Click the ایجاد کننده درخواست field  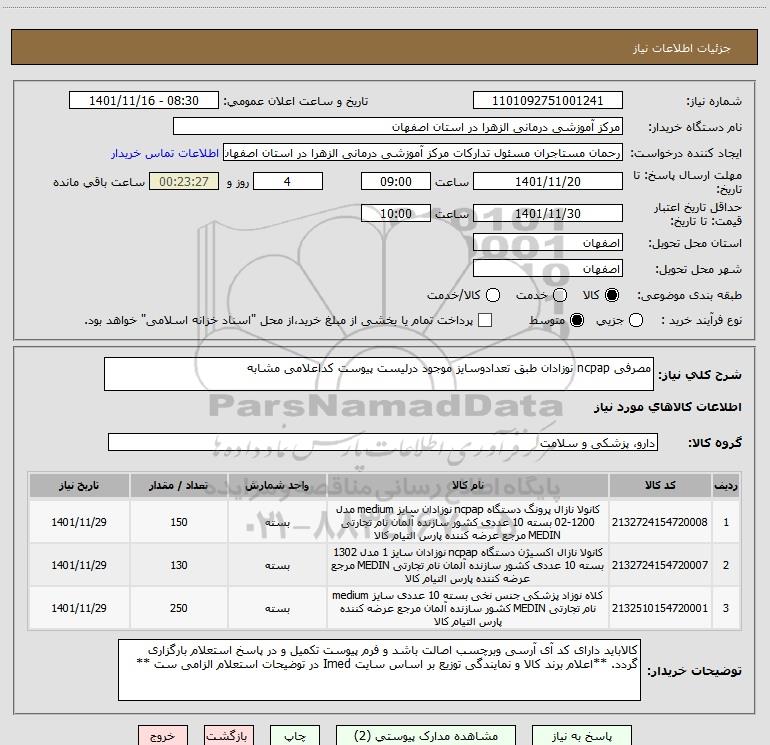[x=423, y=153]
